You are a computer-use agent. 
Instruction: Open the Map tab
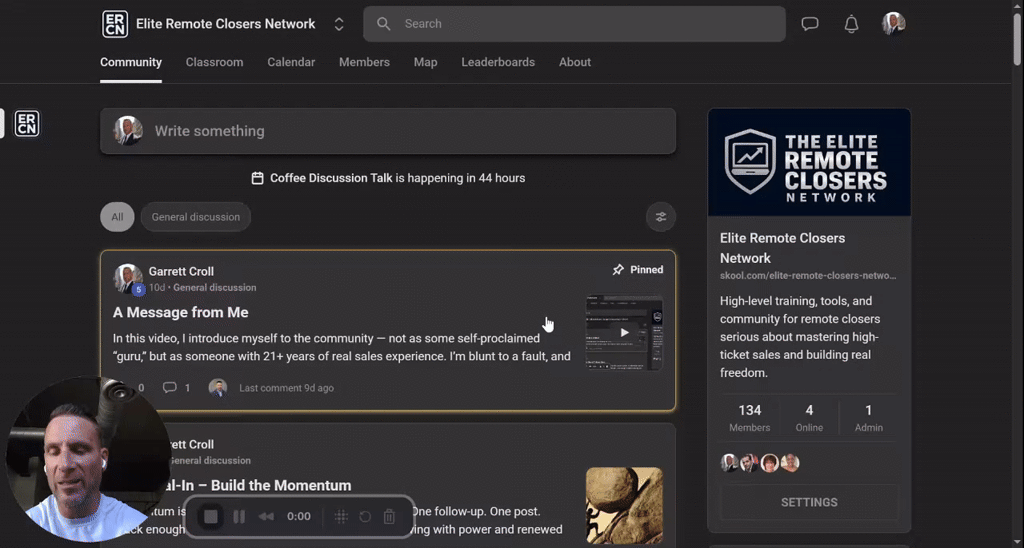[x=425, y=62]
